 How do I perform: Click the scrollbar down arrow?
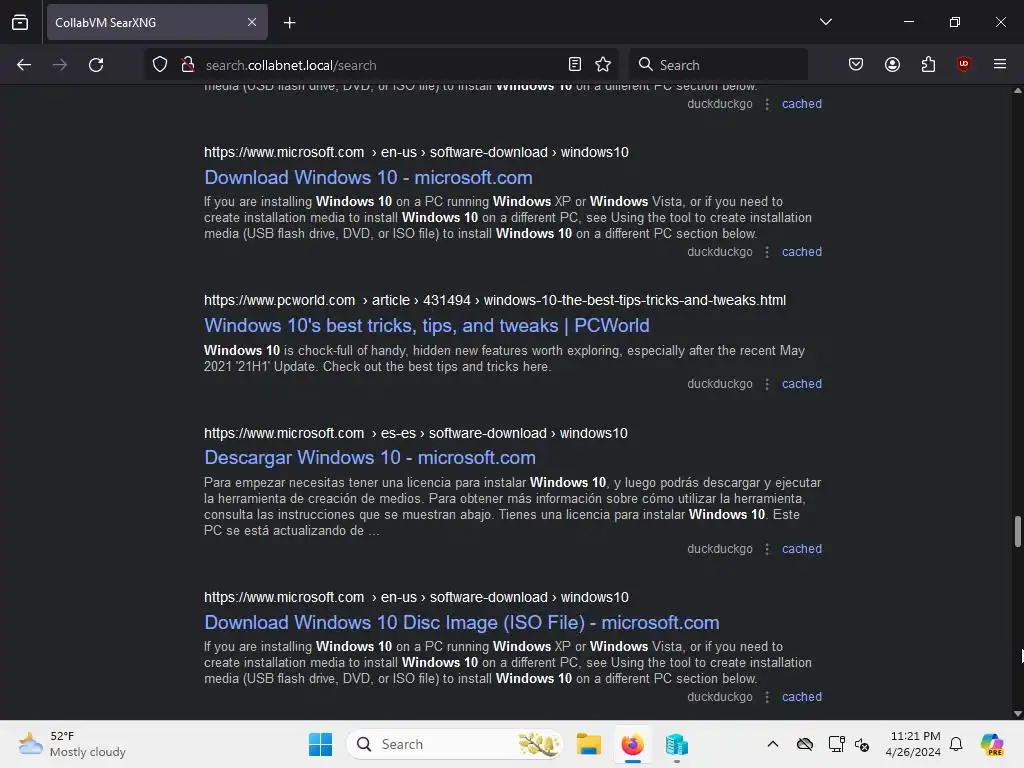(x=1017, y=714)
